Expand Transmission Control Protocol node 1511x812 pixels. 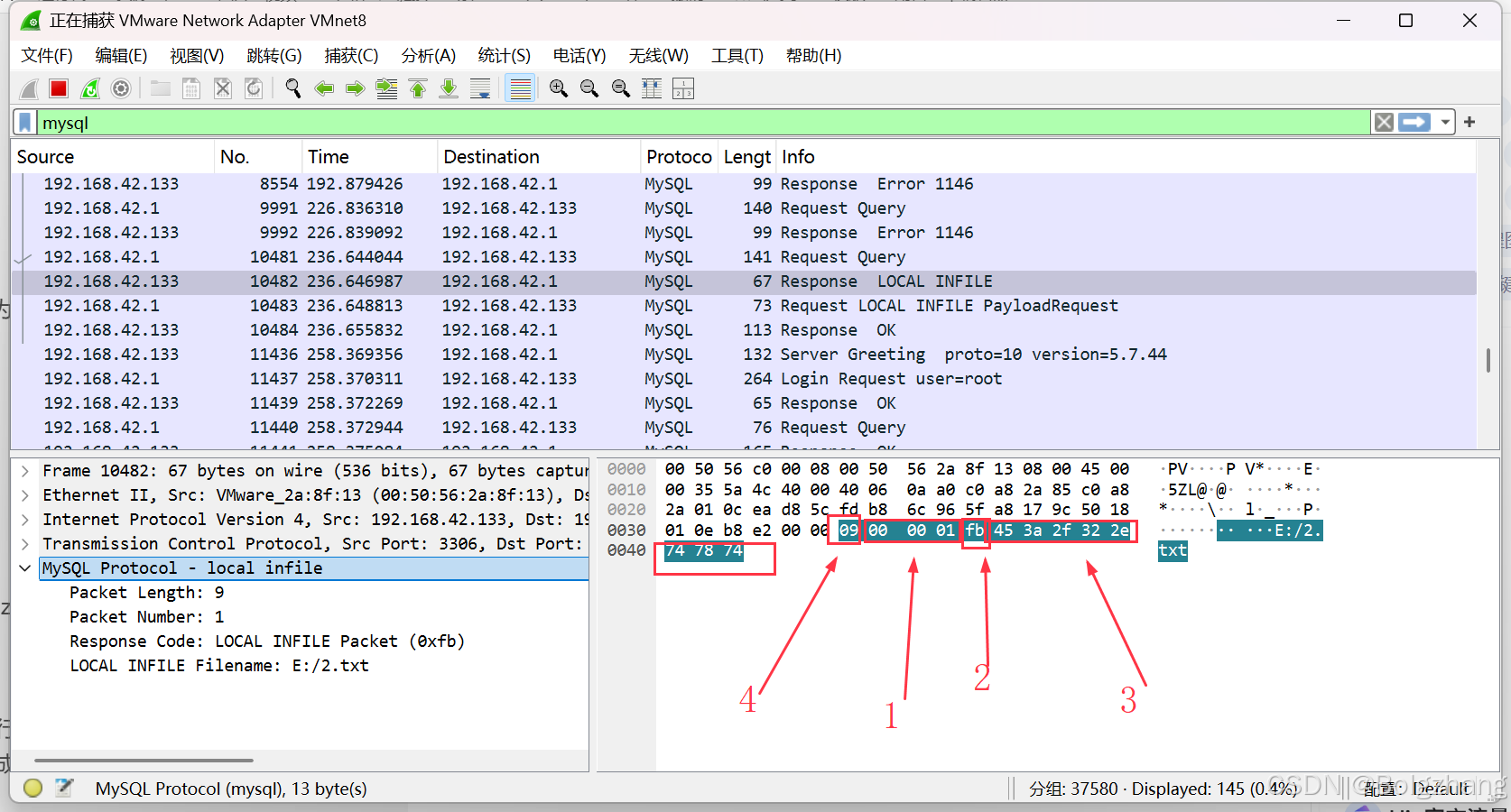coord(25,544)
